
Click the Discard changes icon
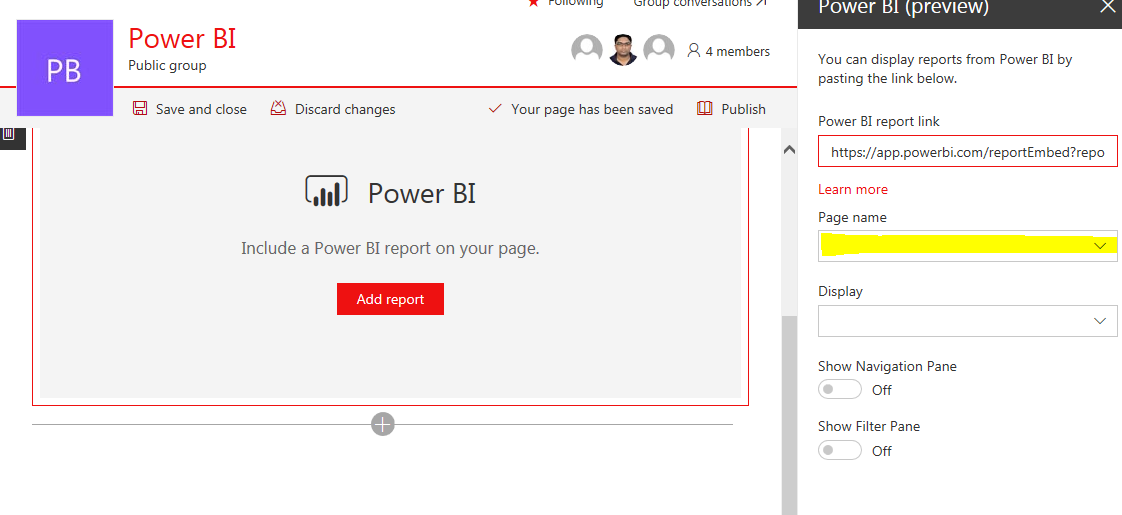[x=278, y=109]
